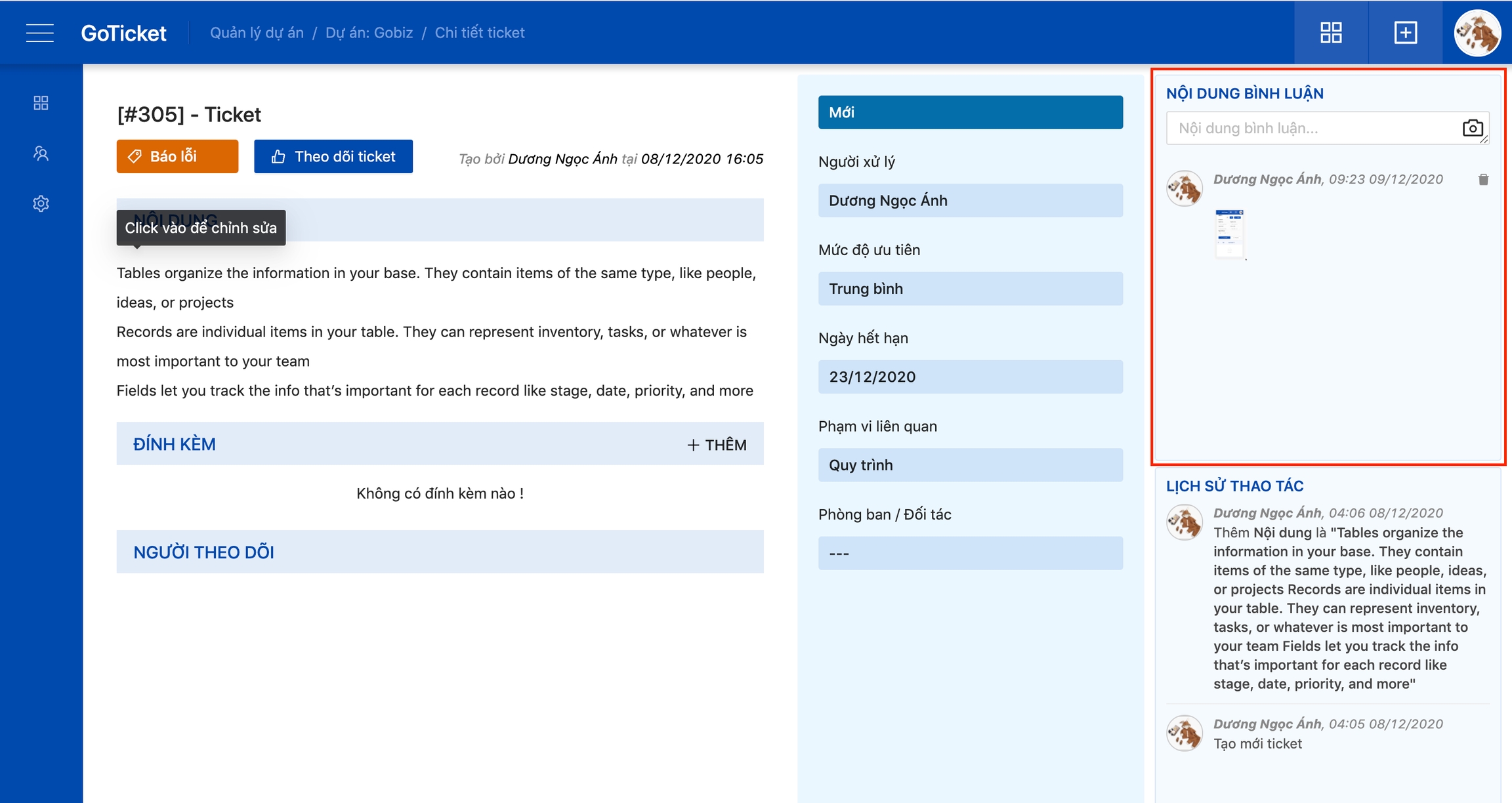This screenshot has width=1512, height=803.
Task: Open the hamburger menu icon
Action: click(x=39, y=33)
